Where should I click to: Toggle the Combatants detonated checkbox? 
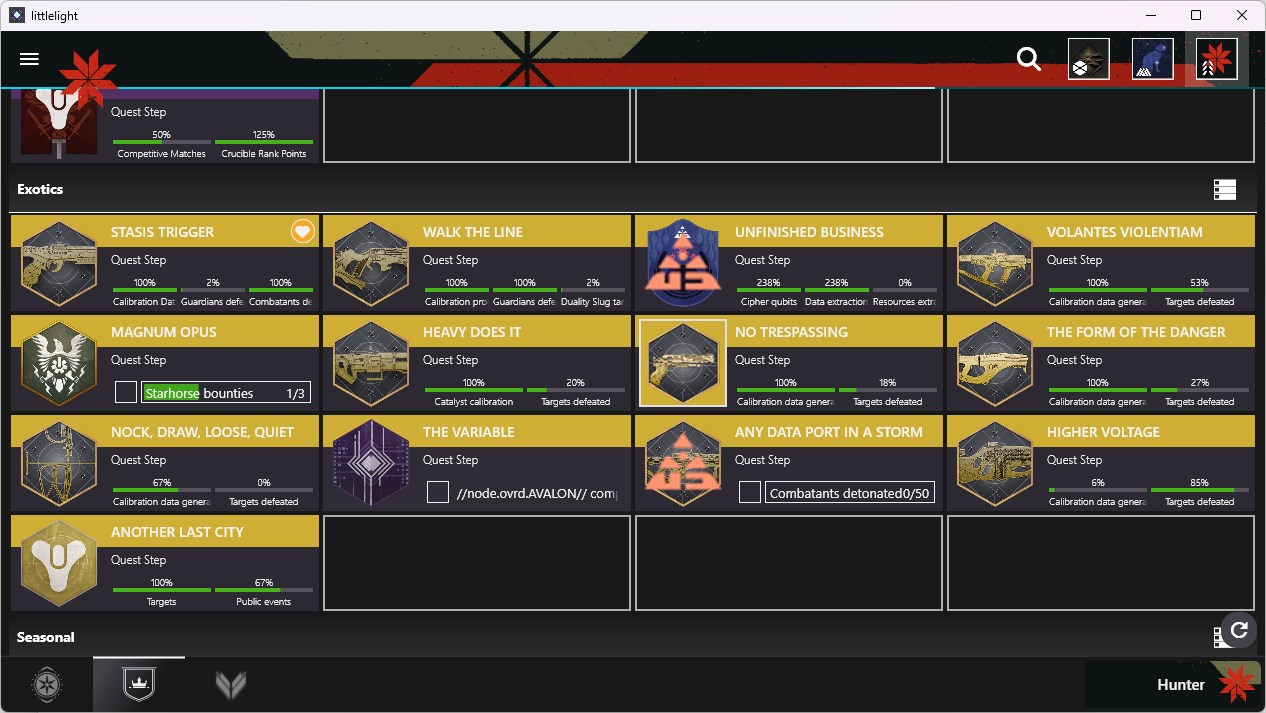749,492
